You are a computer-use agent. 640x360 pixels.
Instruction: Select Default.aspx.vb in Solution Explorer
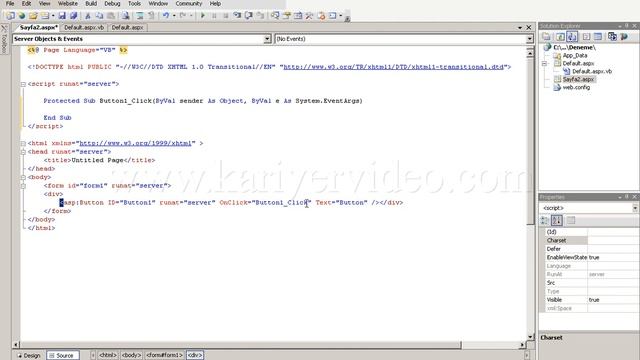point(592,71)
